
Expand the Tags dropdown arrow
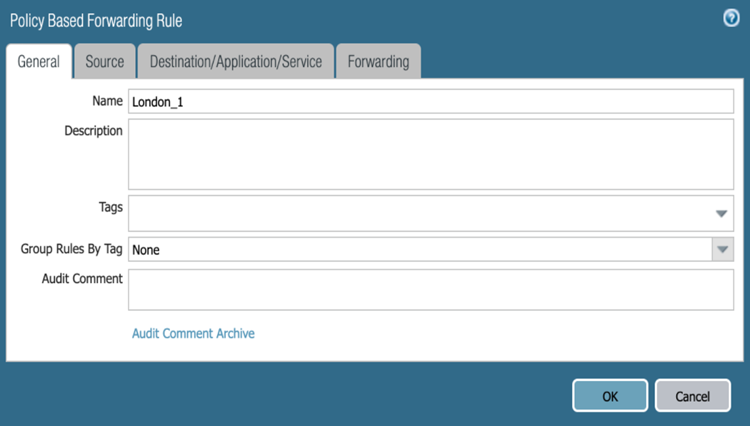(x=721, y=214)
